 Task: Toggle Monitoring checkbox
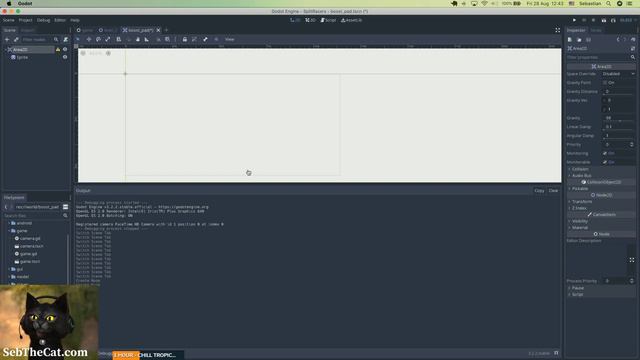coord(605,153)
